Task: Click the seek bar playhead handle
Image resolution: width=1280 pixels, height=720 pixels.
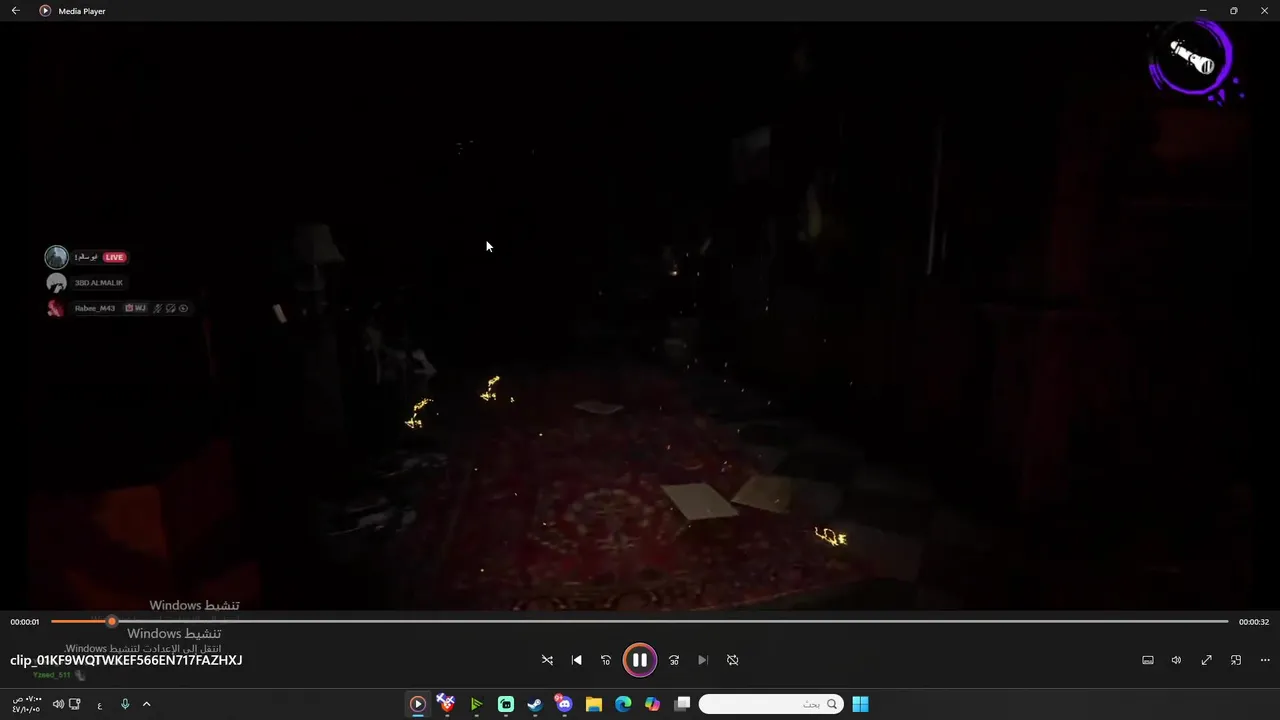Action: (111, 621)
